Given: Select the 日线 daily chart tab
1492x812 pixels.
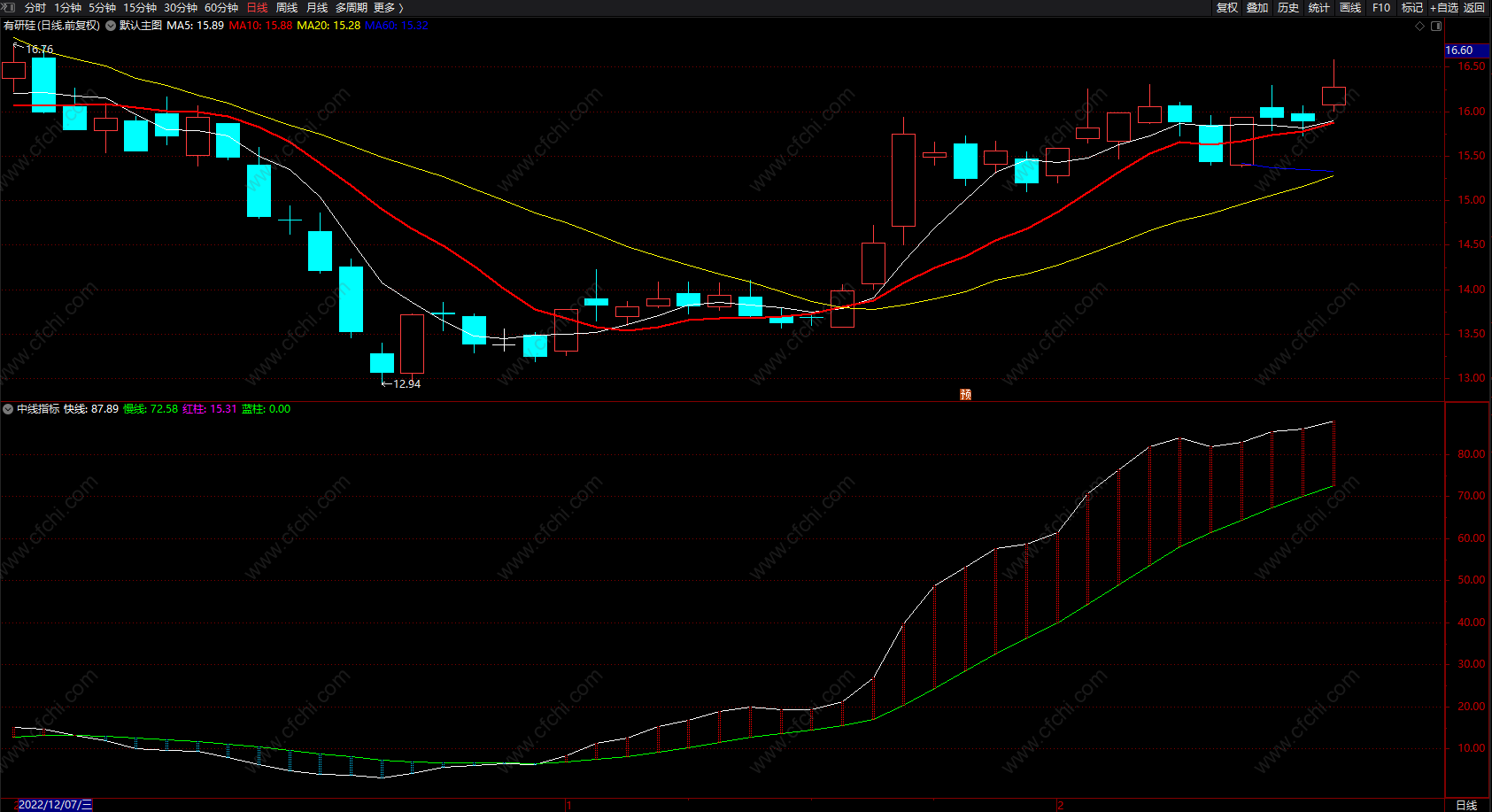Looking at the screenshot, I should (x=257, y=7).
